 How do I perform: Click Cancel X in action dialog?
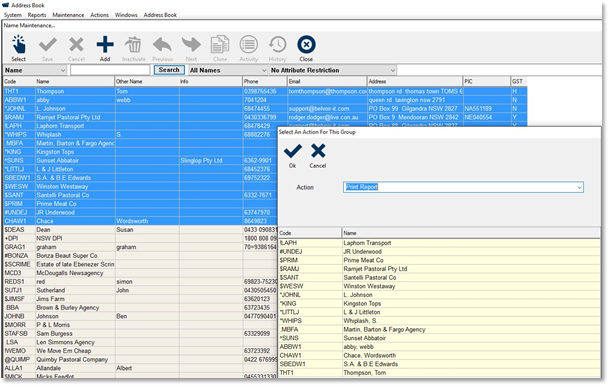(318, 151)
